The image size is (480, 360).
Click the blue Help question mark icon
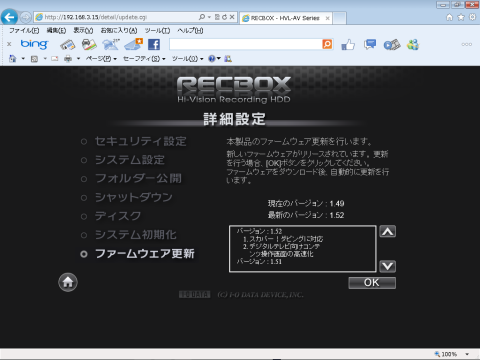(212, 59)
